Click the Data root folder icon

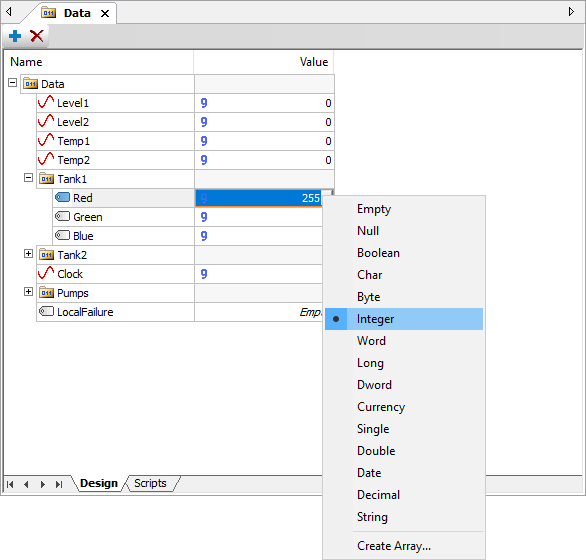[x=30, y=83]
